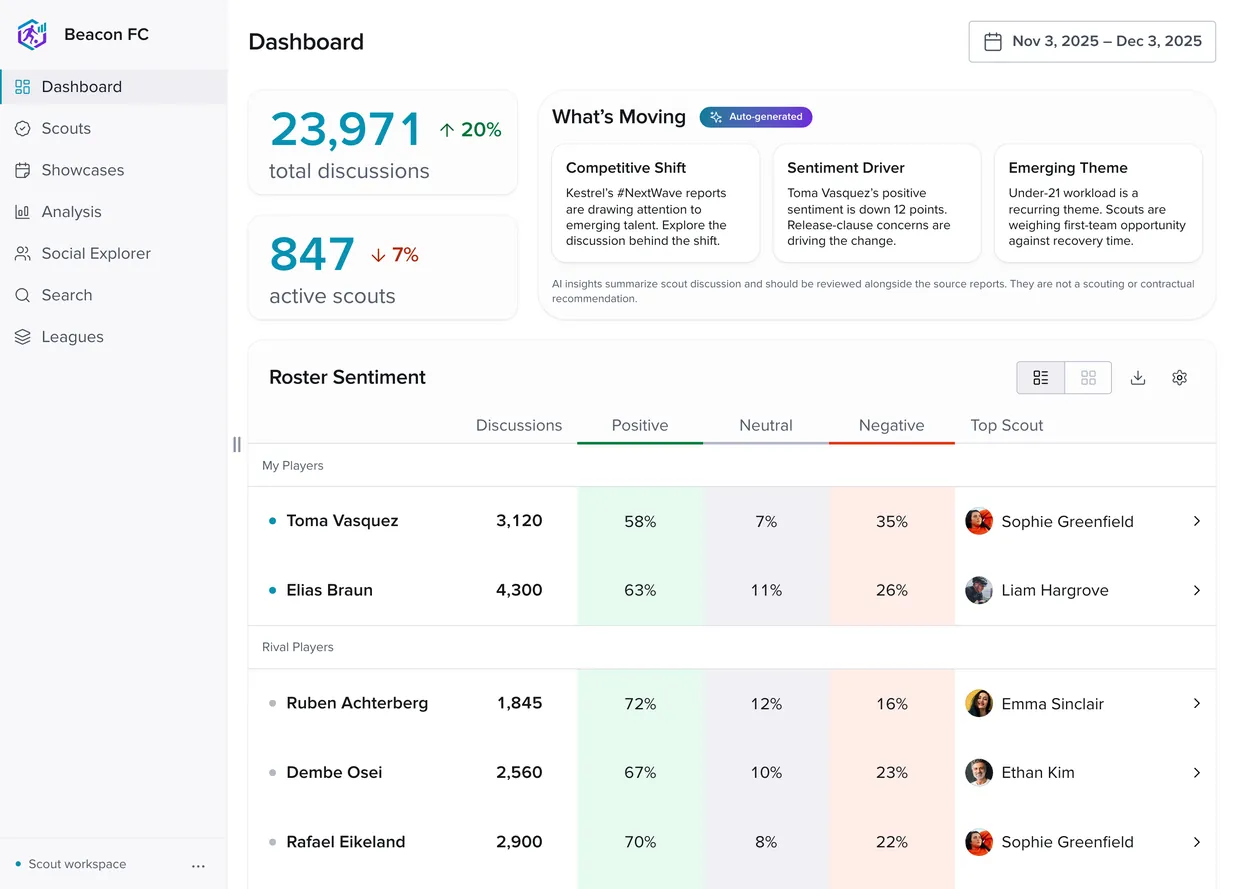Click the Leagues layers icon
Viewport: 1250px width, 889px height.
(x=22, y=337)
